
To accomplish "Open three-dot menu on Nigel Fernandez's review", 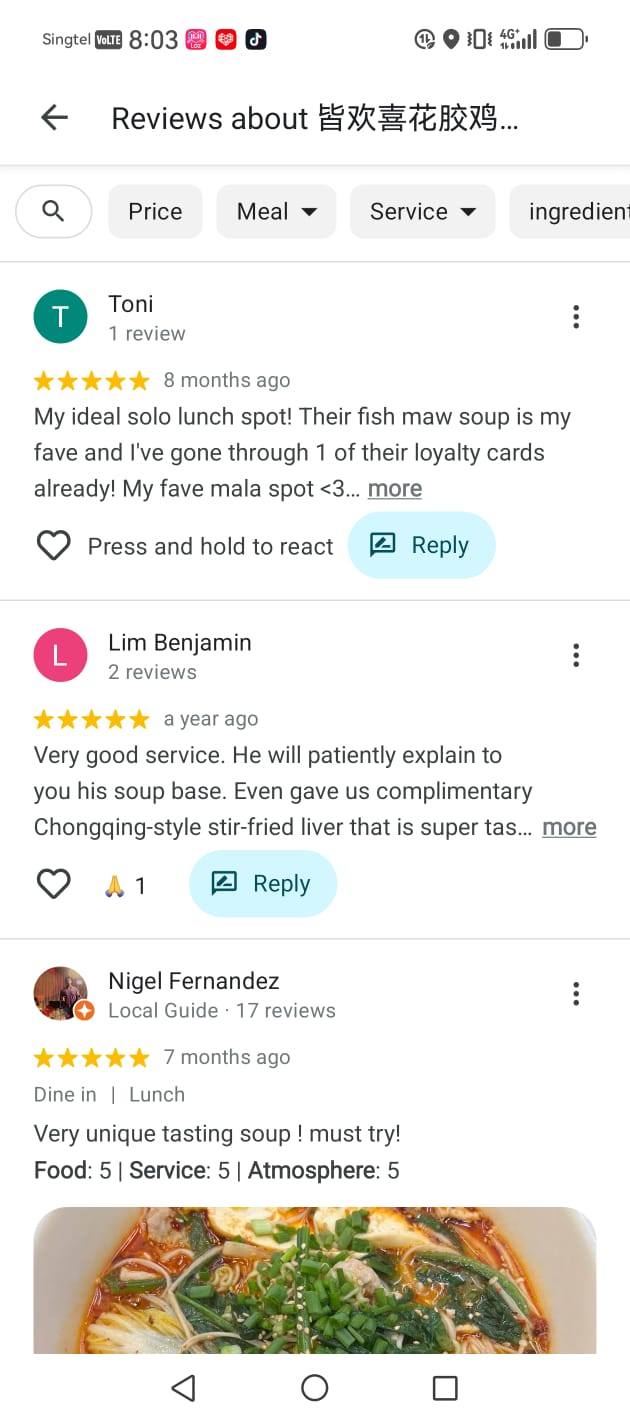I will point(575,993).
